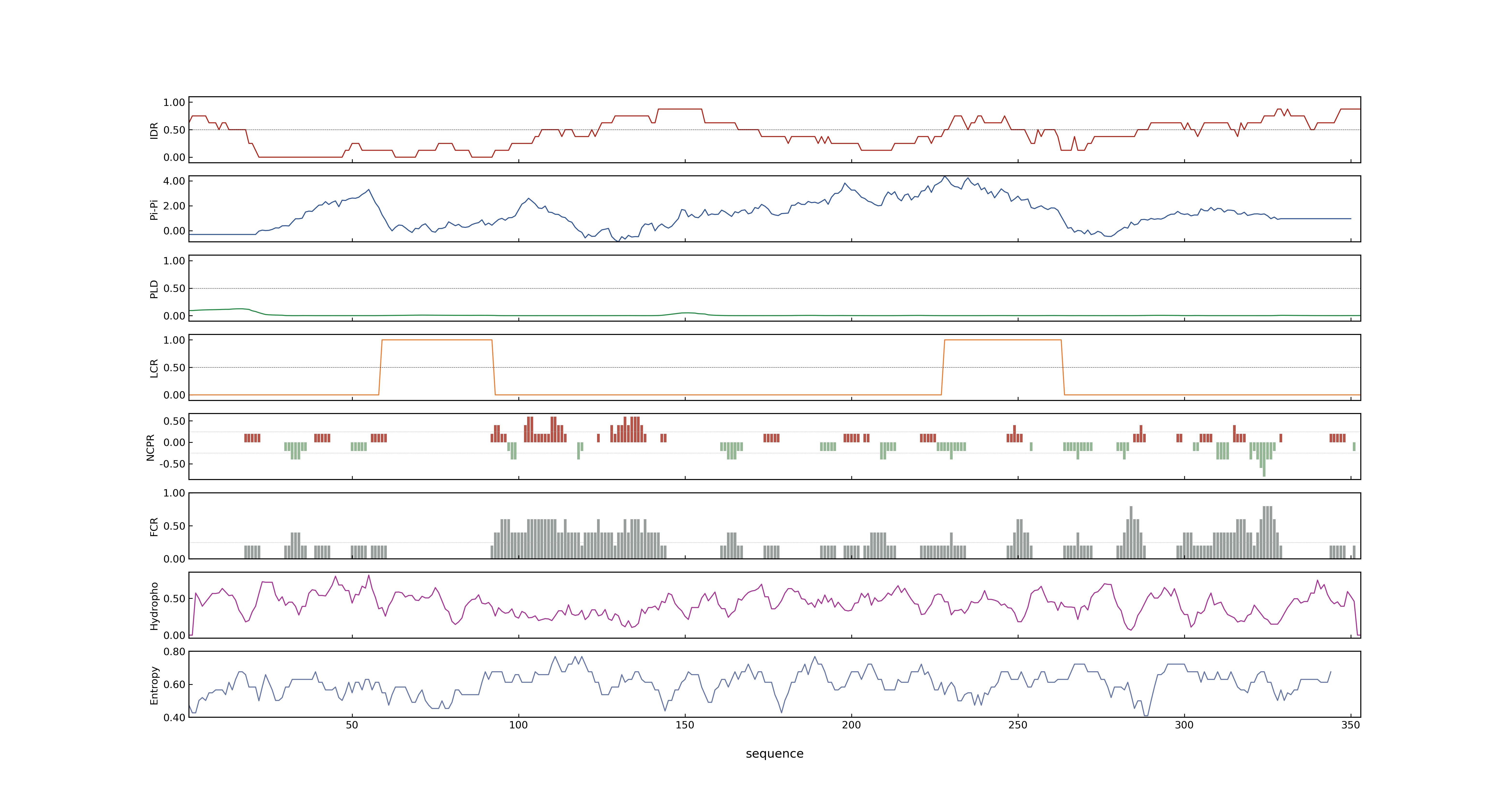1512x806 pixels.
Task: Click the second orange LCR plateau near residue 245
Action: click(1003, 340)
